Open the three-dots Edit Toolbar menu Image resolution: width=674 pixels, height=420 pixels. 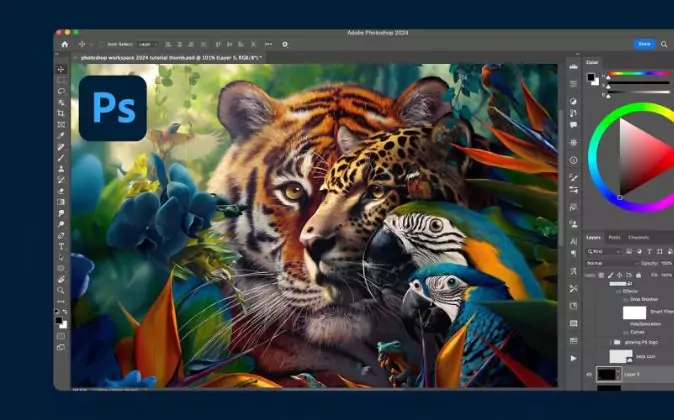coord(61,301)
